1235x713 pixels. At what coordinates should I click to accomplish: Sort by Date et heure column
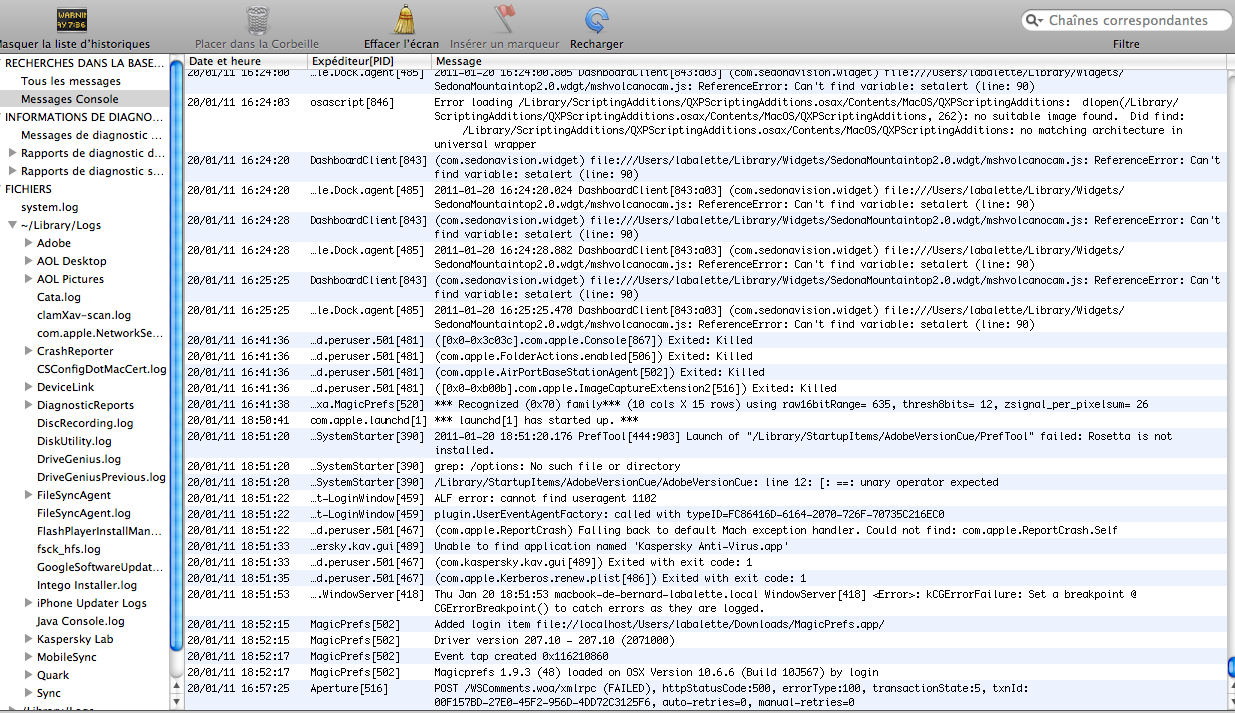(245, 61)
